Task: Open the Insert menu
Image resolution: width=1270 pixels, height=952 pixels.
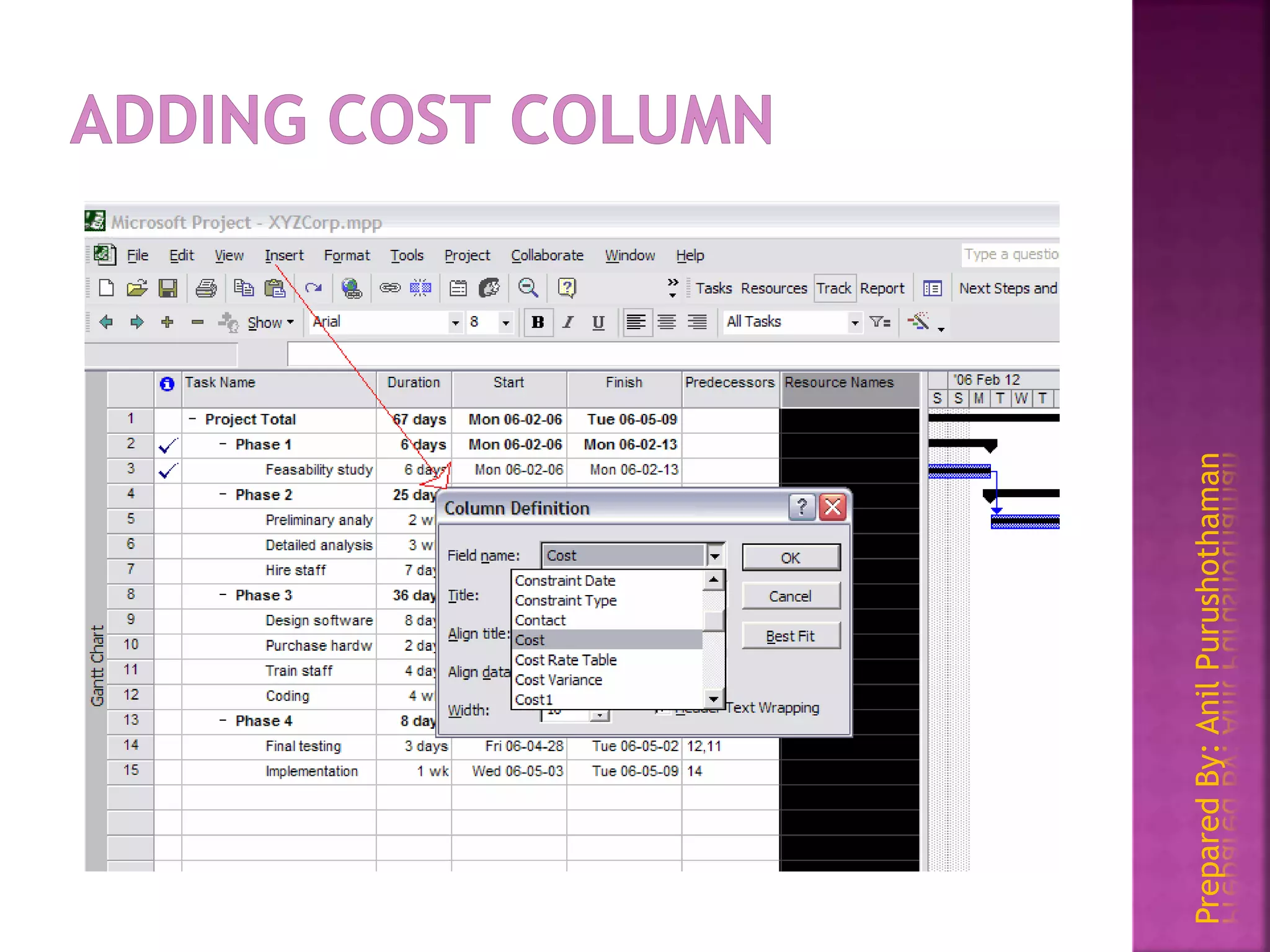Action: (x=284, y=255)
